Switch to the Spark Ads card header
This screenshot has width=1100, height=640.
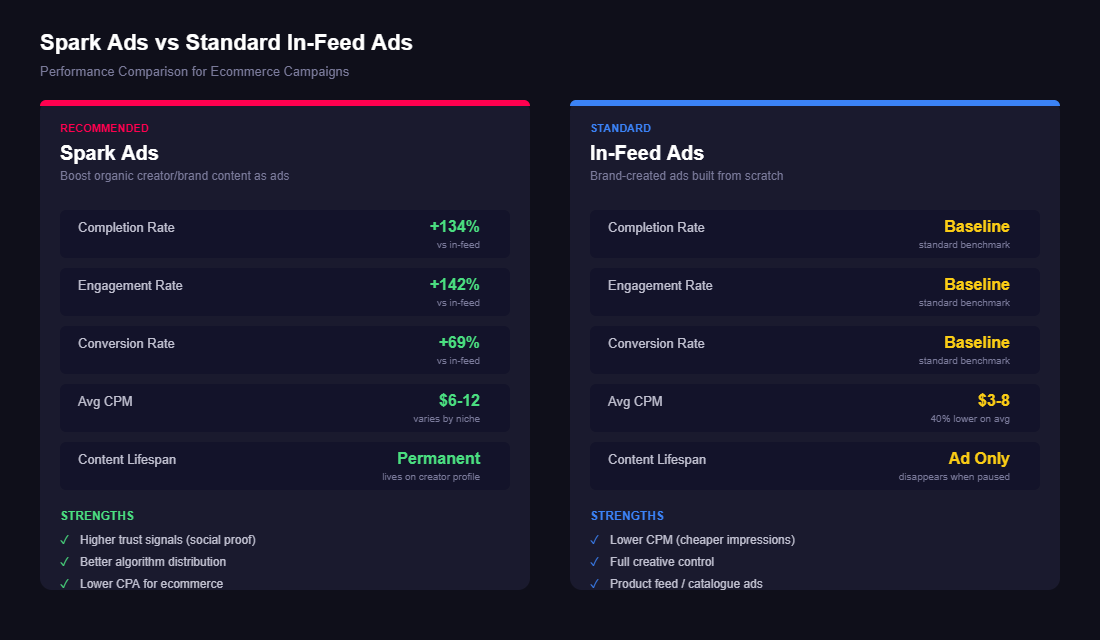109,153
